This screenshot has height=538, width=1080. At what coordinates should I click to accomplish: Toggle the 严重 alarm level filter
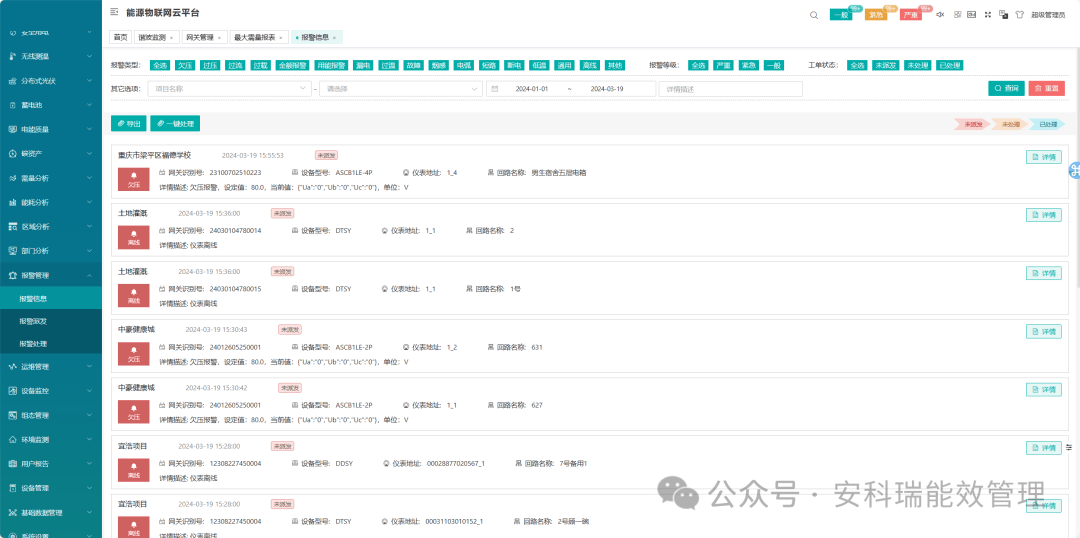tap(723, 65)
